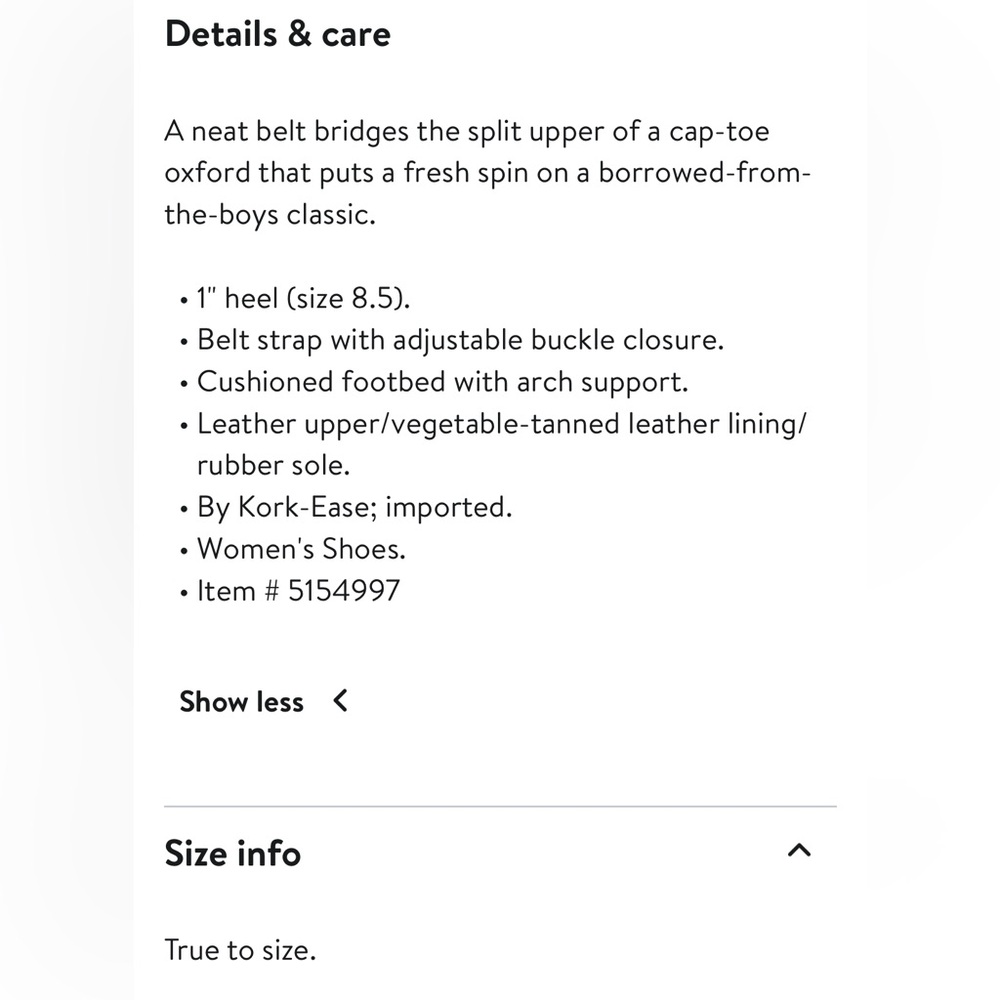Screen dimensions: 1000x1000
Task: Click the Show less left-arrow chevron
Action: pos(341,700)
